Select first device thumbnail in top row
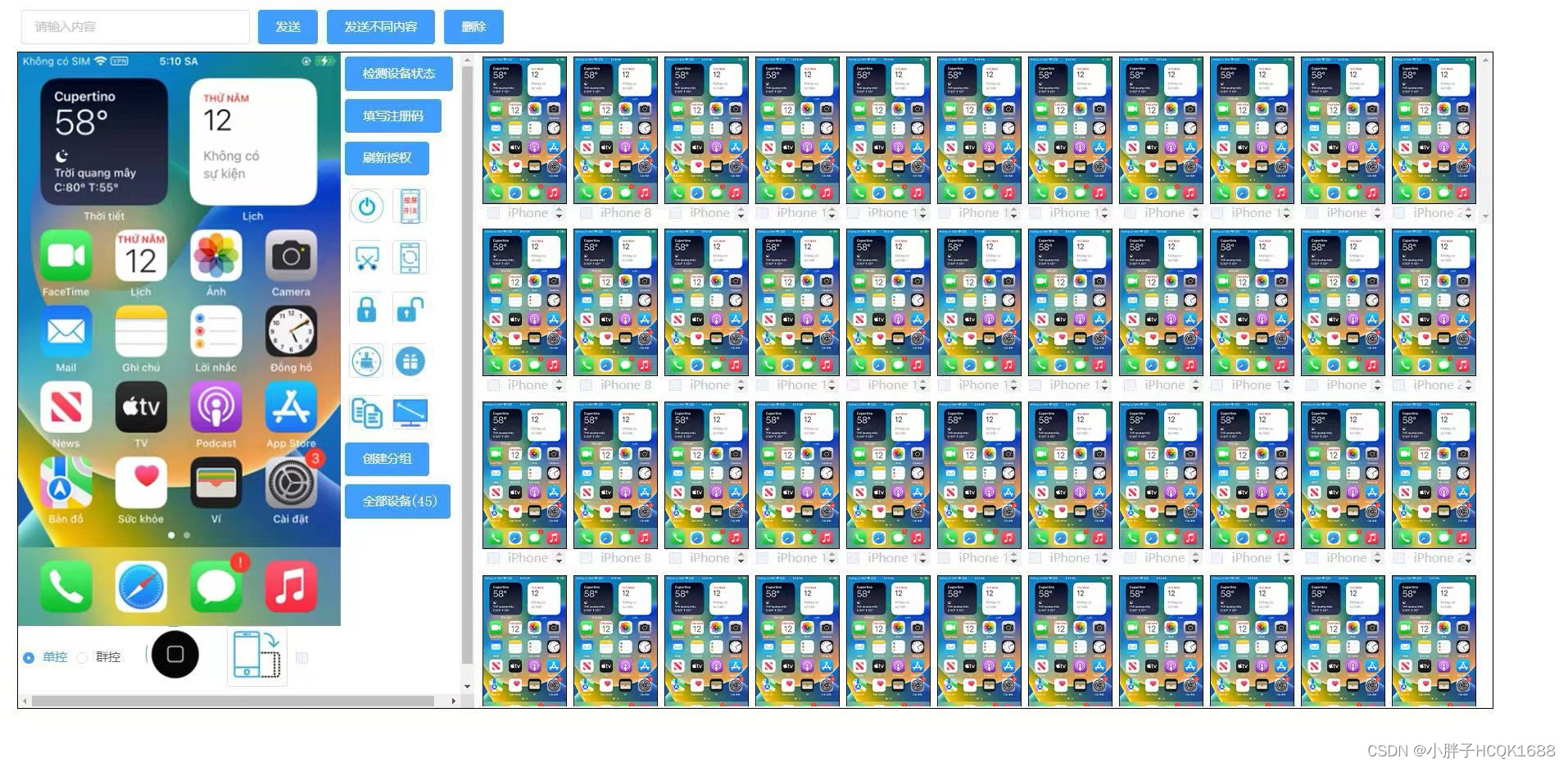 coord(524,130)
